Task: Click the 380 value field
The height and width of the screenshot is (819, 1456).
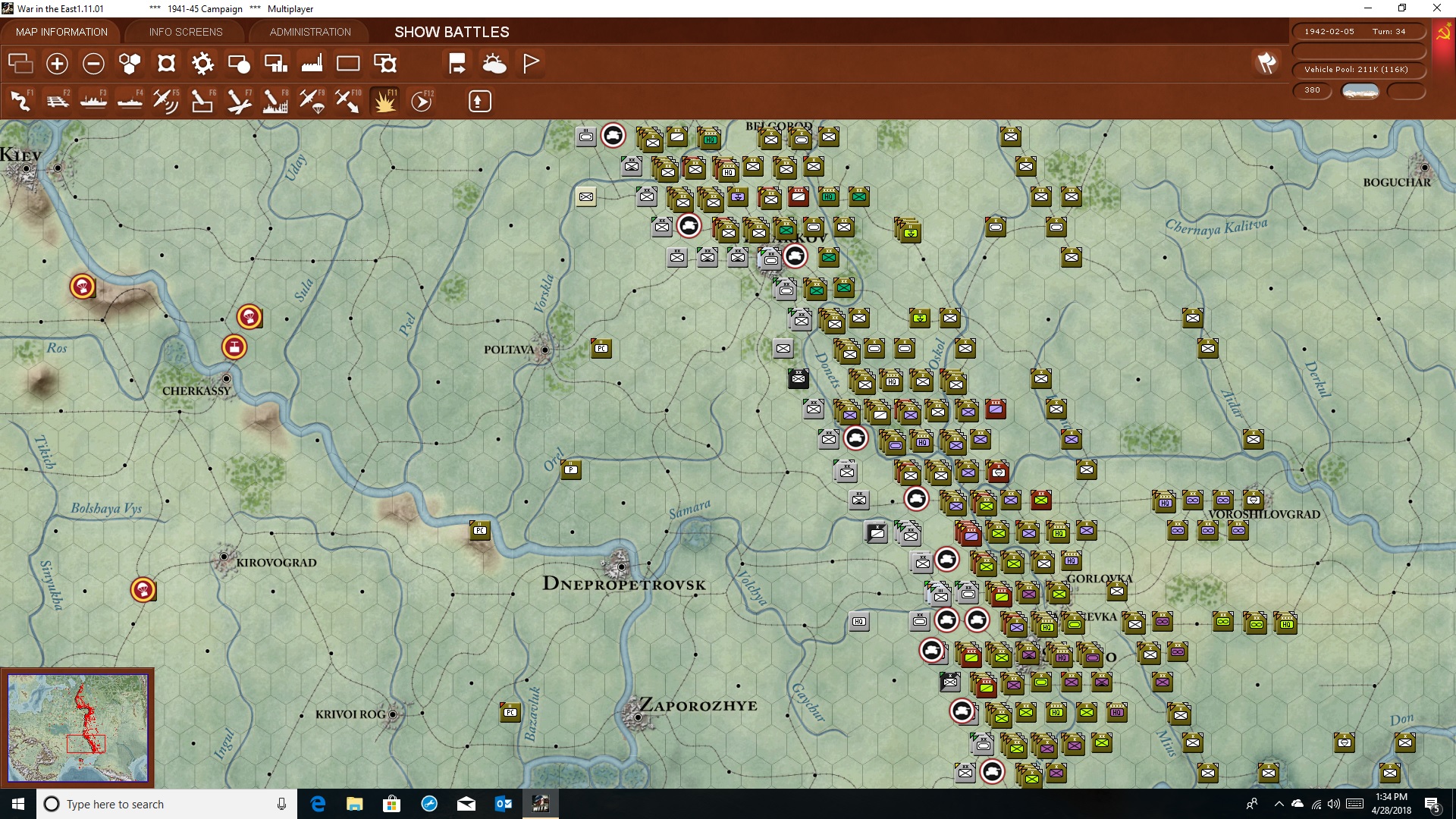Action: point(1313,90)
